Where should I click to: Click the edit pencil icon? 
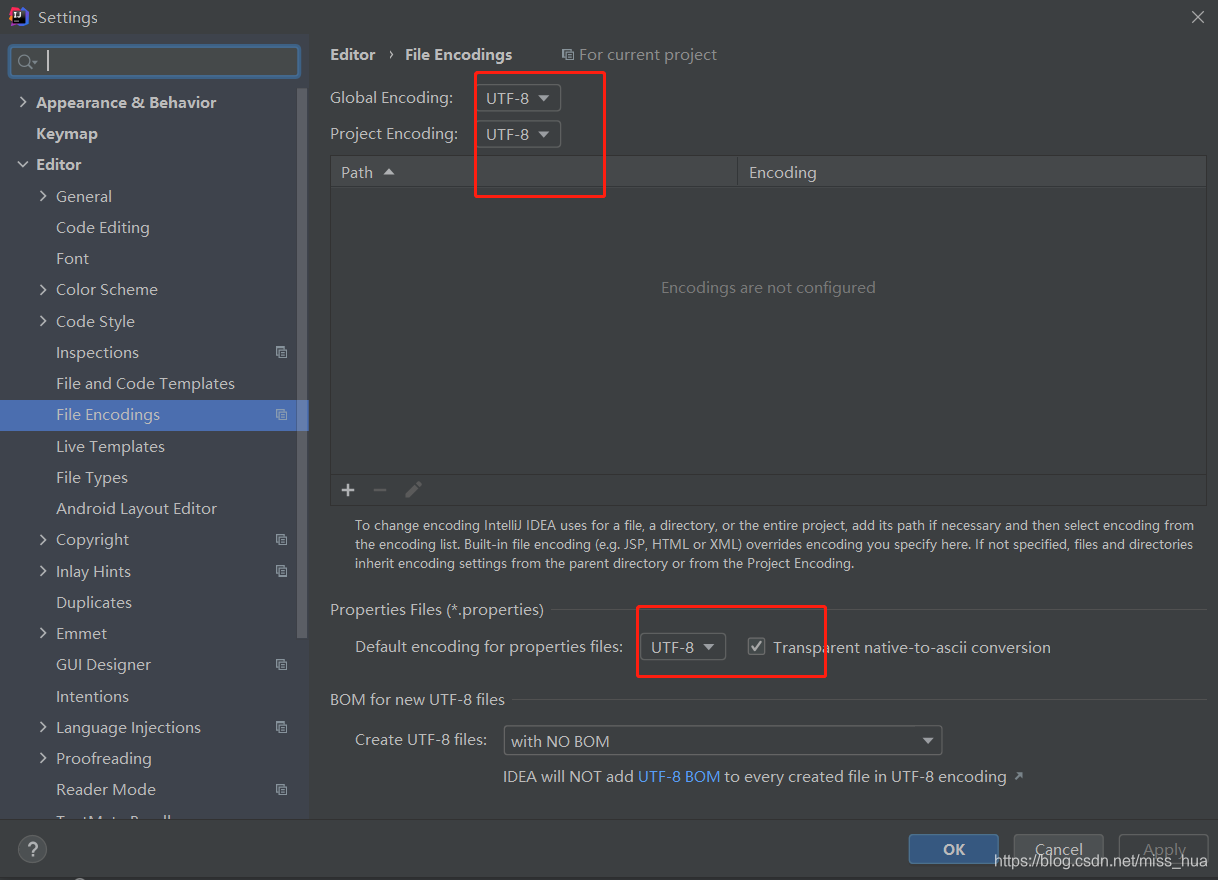[x=413, y=489]
